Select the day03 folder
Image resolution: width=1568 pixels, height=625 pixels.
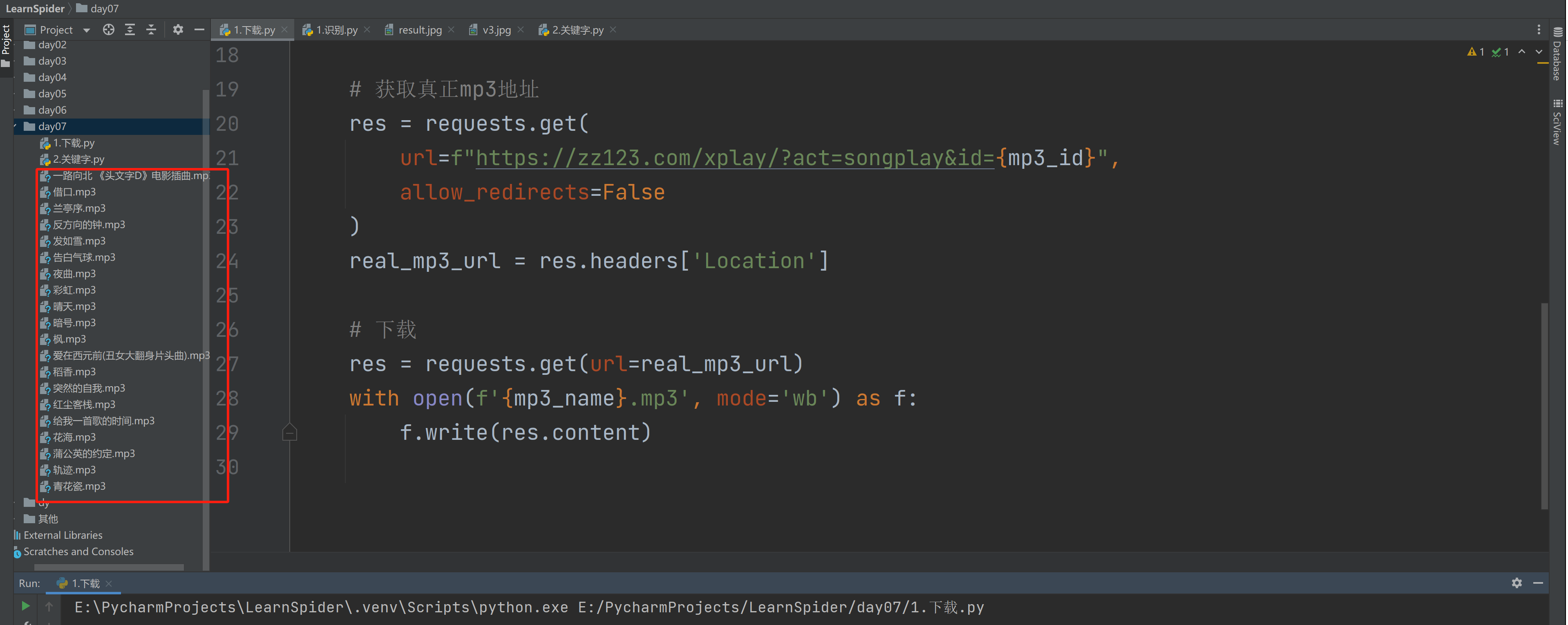click(x=45, y=61)
